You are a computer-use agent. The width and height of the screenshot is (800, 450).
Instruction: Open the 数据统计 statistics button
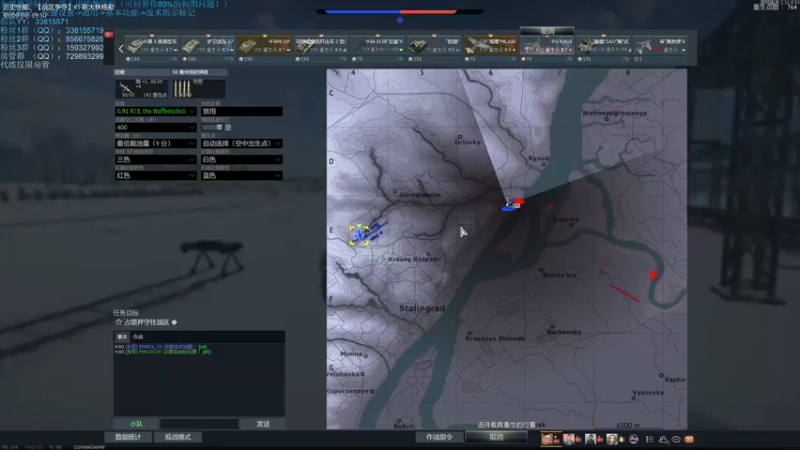[x=128, y=437]
